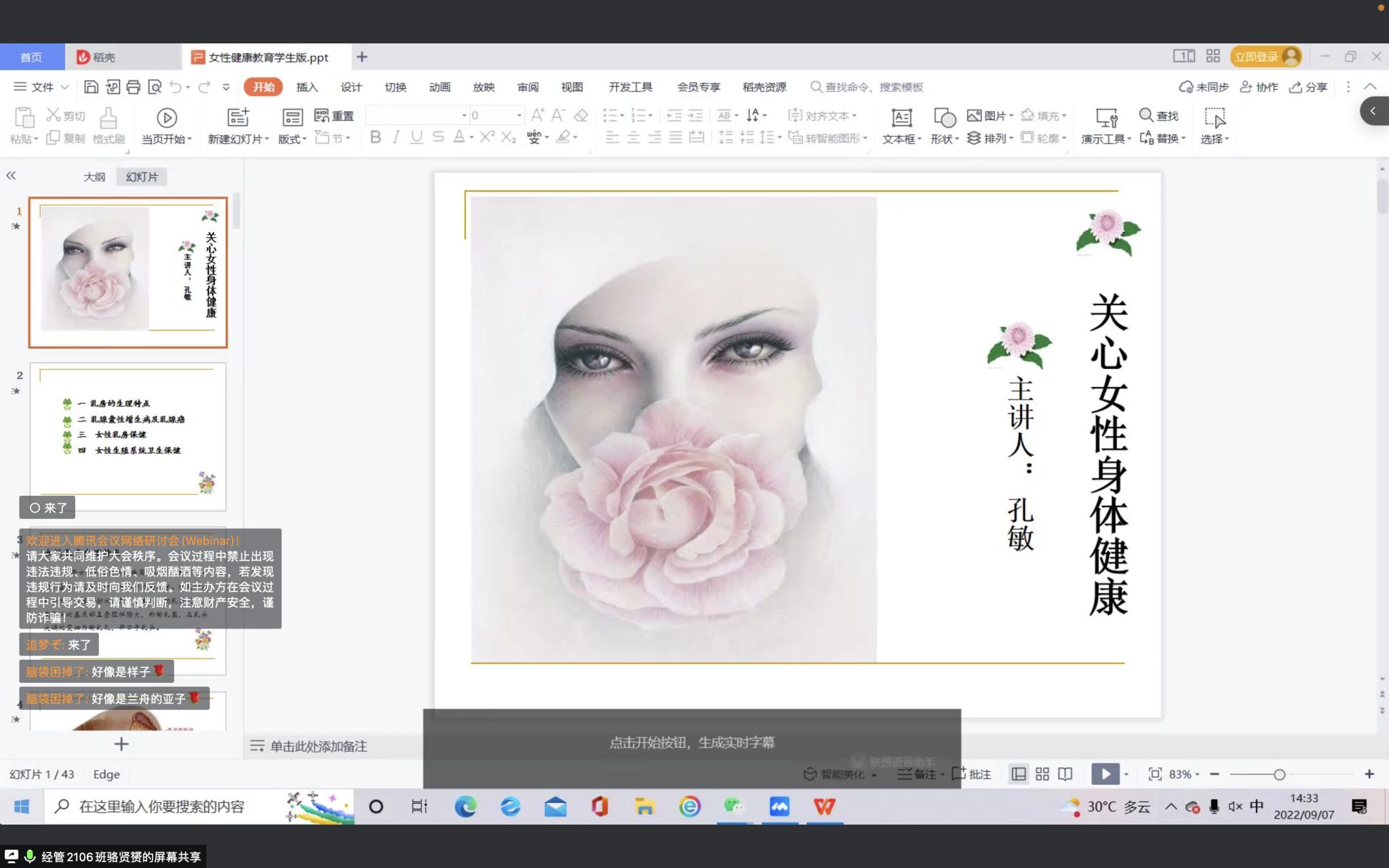Click the Share (分享) button
1389x868 pixels.
pos(1308,87)
